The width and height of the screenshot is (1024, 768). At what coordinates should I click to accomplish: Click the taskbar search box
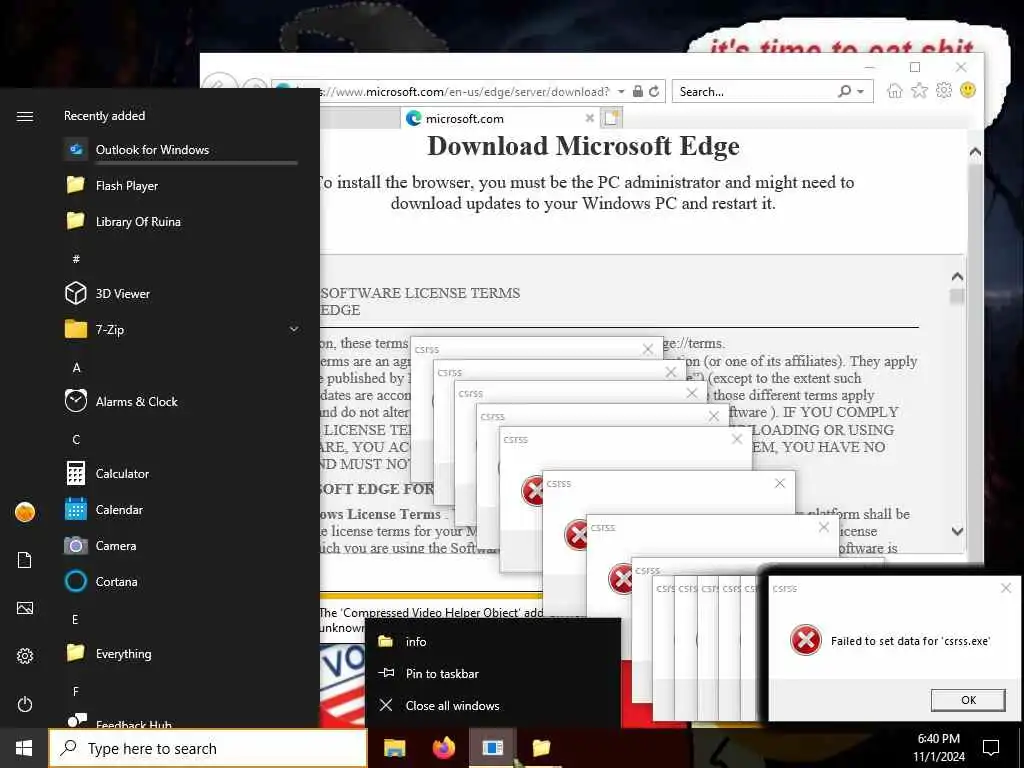[x=208, y=748]
